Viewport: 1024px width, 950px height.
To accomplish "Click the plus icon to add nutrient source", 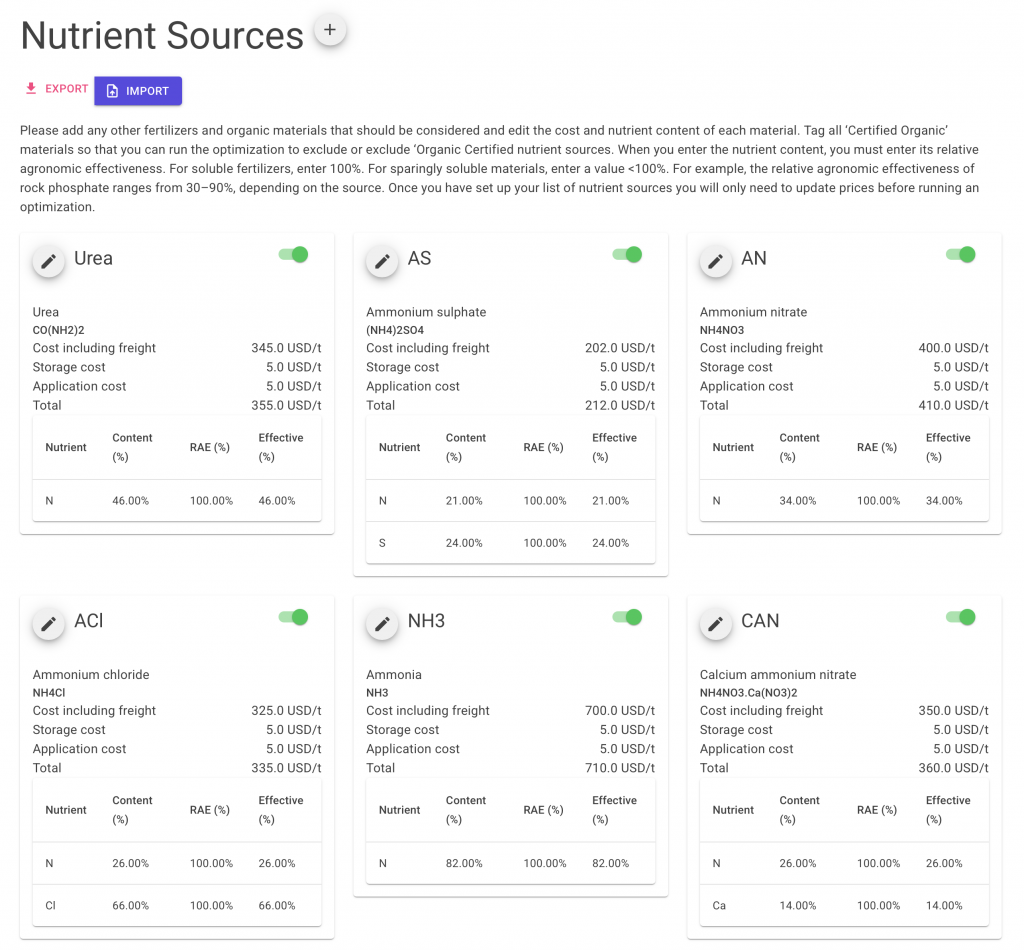I will click(330, 30).
